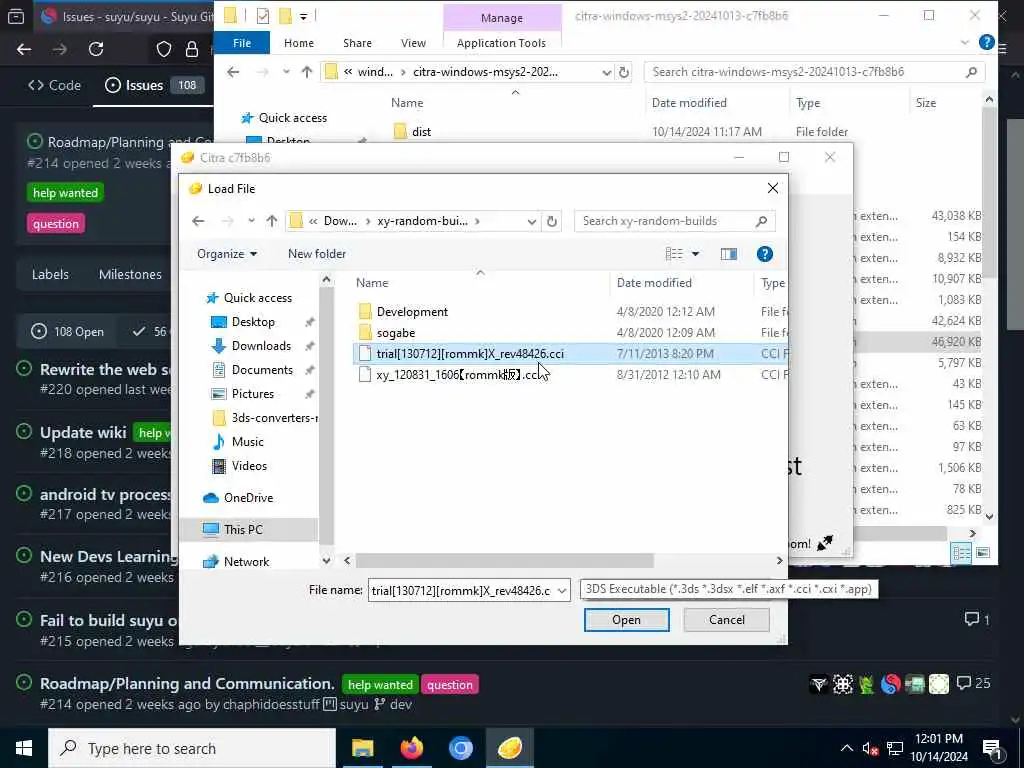Select Music in Load File sidebar
The width and height of the screenshot is (1024, 768).
pos(248,442)
